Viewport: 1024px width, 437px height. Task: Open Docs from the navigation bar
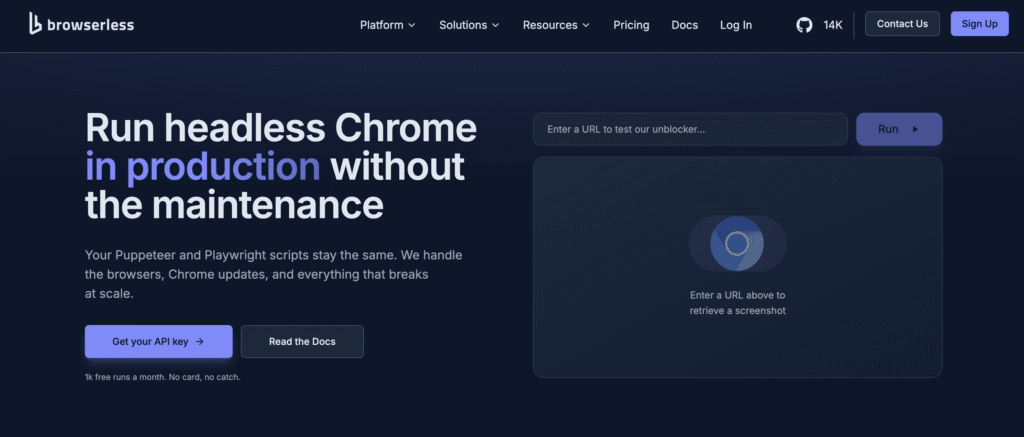(684, 25)
